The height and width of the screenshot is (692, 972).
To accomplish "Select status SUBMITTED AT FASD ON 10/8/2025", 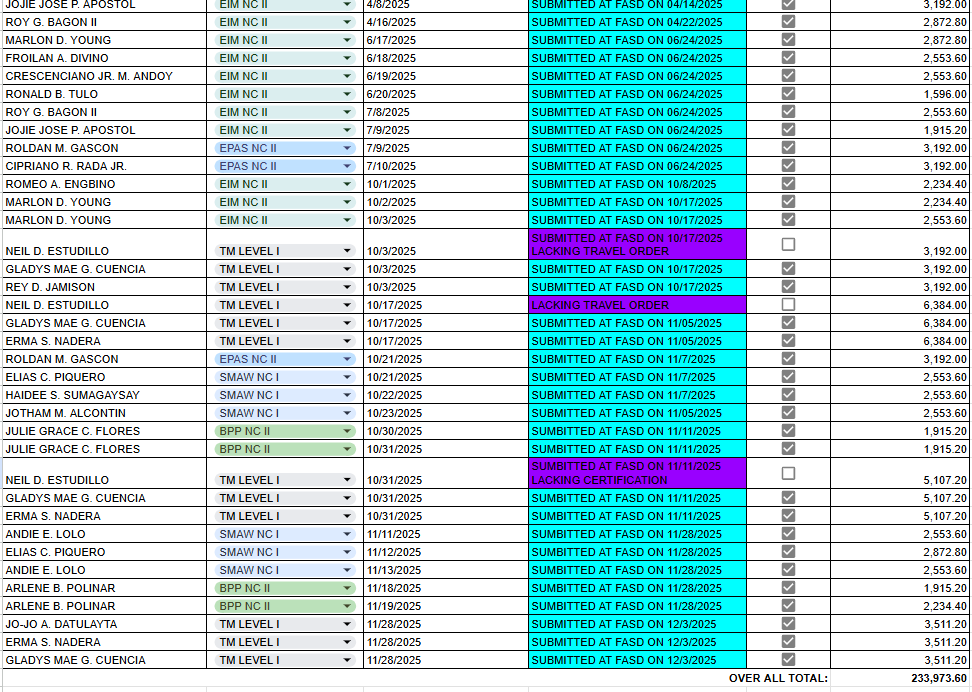I will [x=637, y=184].
